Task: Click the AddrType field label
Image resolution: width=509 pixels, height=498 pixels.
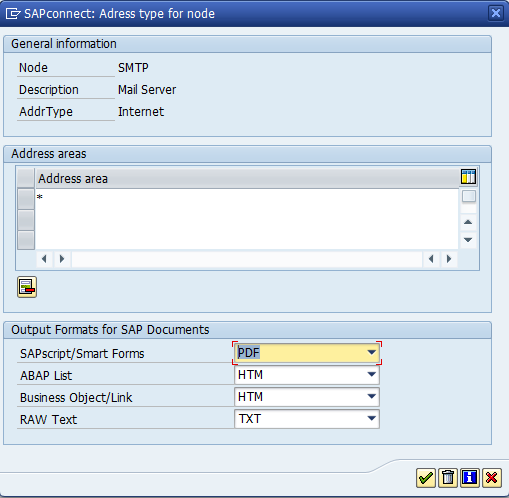Action: (x=46, y=112)
